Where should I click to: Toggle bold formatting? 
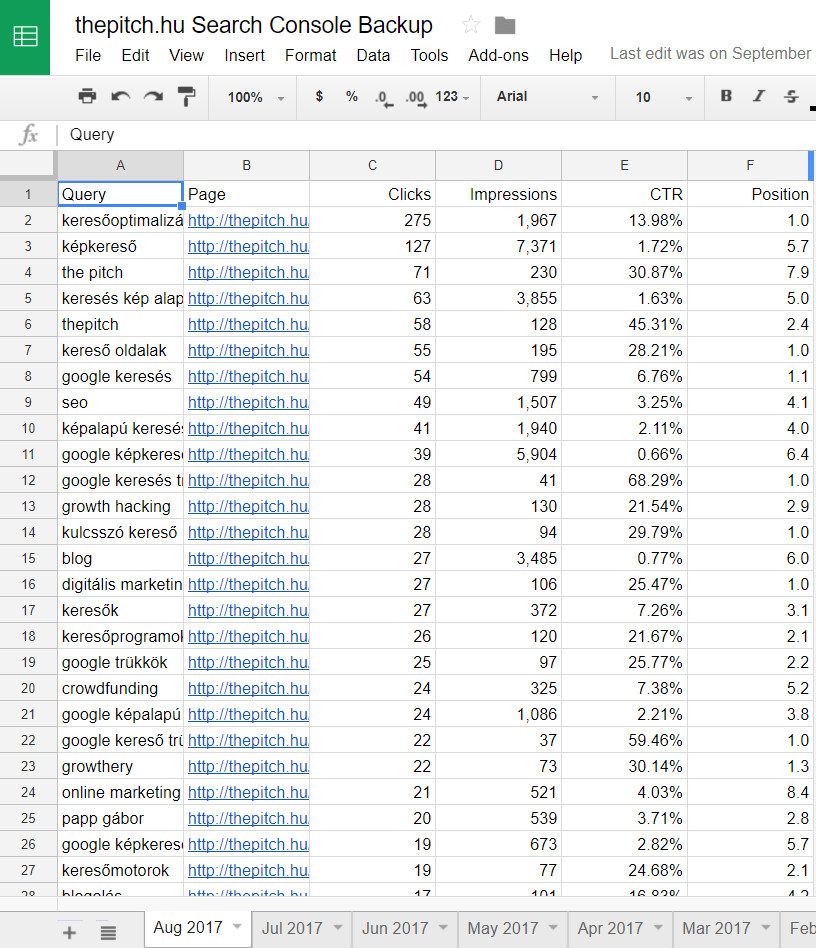point(726,96)
